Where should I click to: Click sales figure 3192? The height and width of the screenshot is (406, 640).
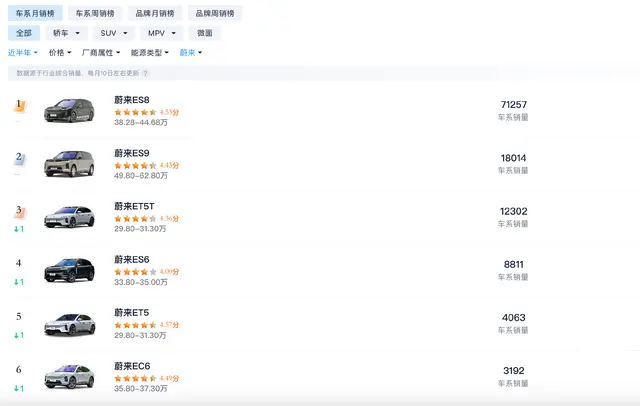click(x=513, y=371)
